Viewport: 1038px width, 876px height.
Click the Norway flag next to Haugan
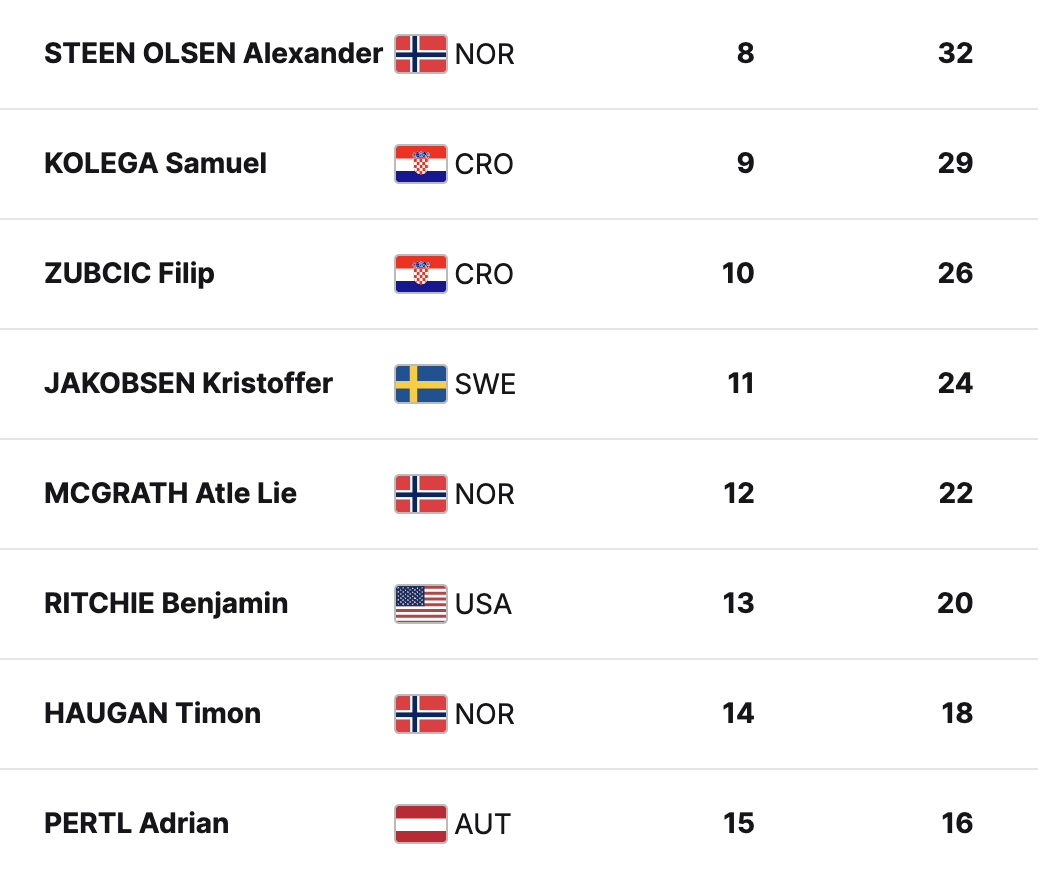(420, 714)
